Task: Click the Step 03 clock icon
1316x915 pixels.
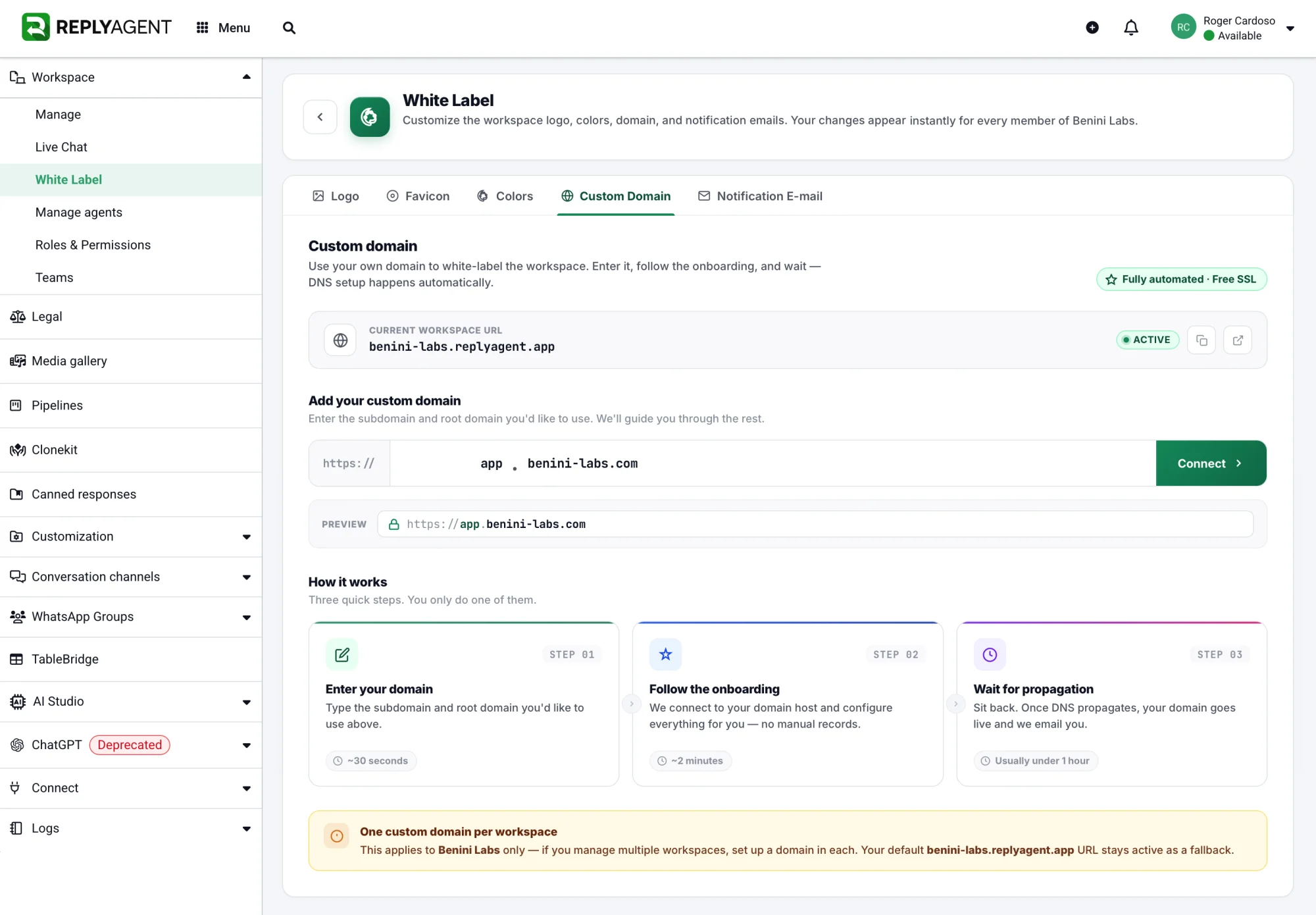Action: click(990, 654)
